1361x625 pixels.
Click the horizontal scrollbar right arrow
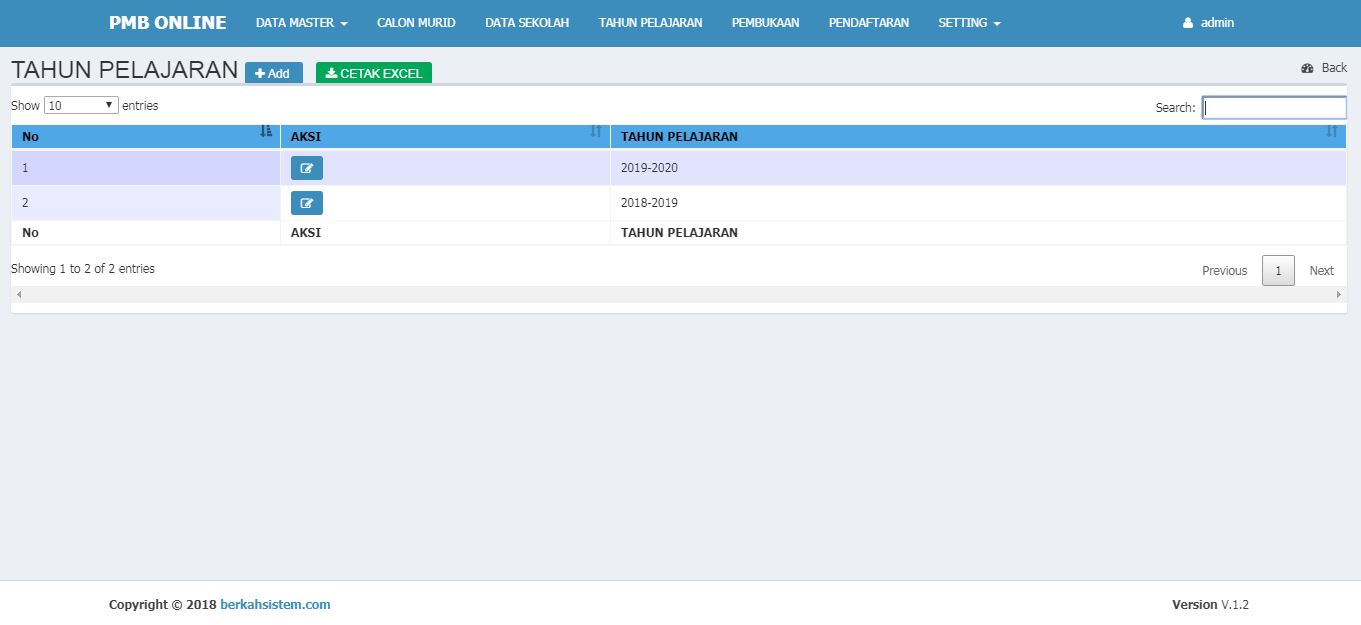coord(1339,295)
